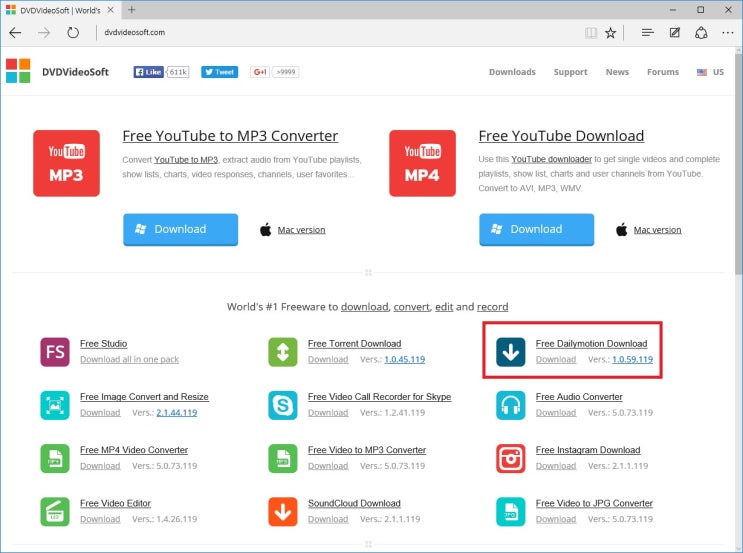Open Free Dailymotion Download title link

tap(591, 344)
